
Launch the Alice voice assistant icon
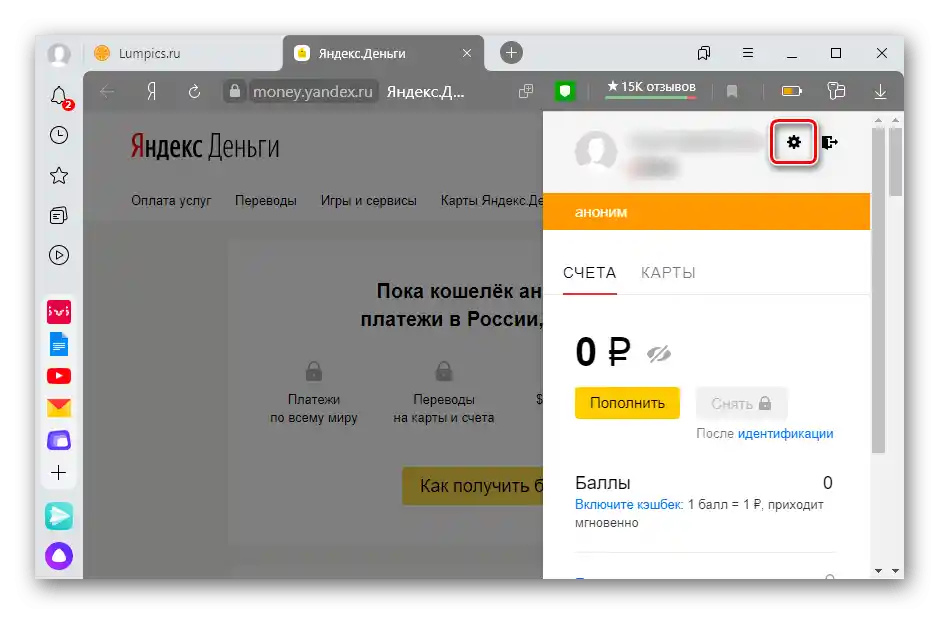(x=59, y=556)
